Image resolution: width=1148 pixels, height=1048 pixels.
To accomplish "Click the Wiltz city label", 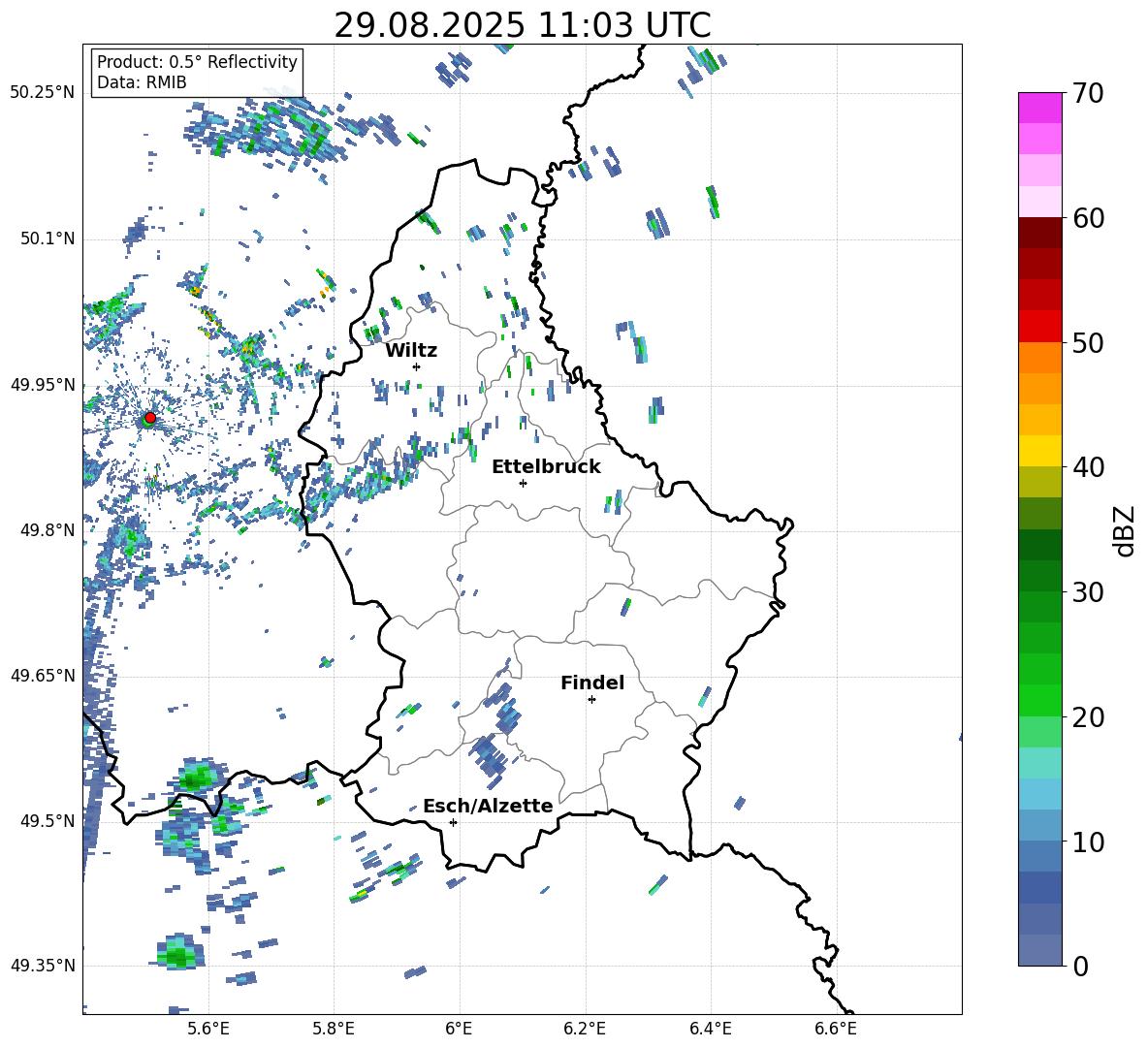I will tap(411, 351).
